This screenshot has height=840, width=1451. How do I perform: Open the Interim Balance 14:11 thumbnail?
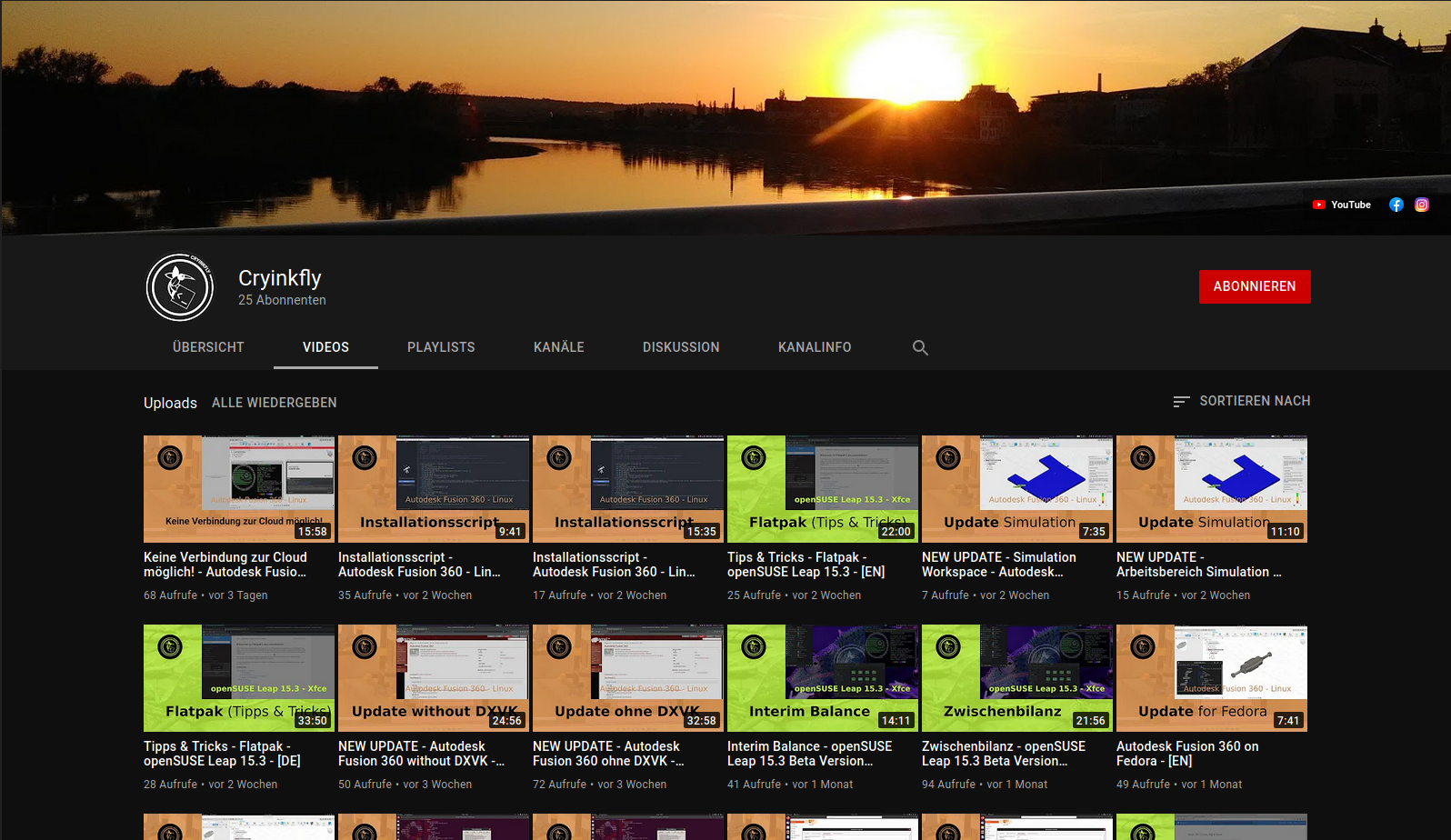point(823,678)
